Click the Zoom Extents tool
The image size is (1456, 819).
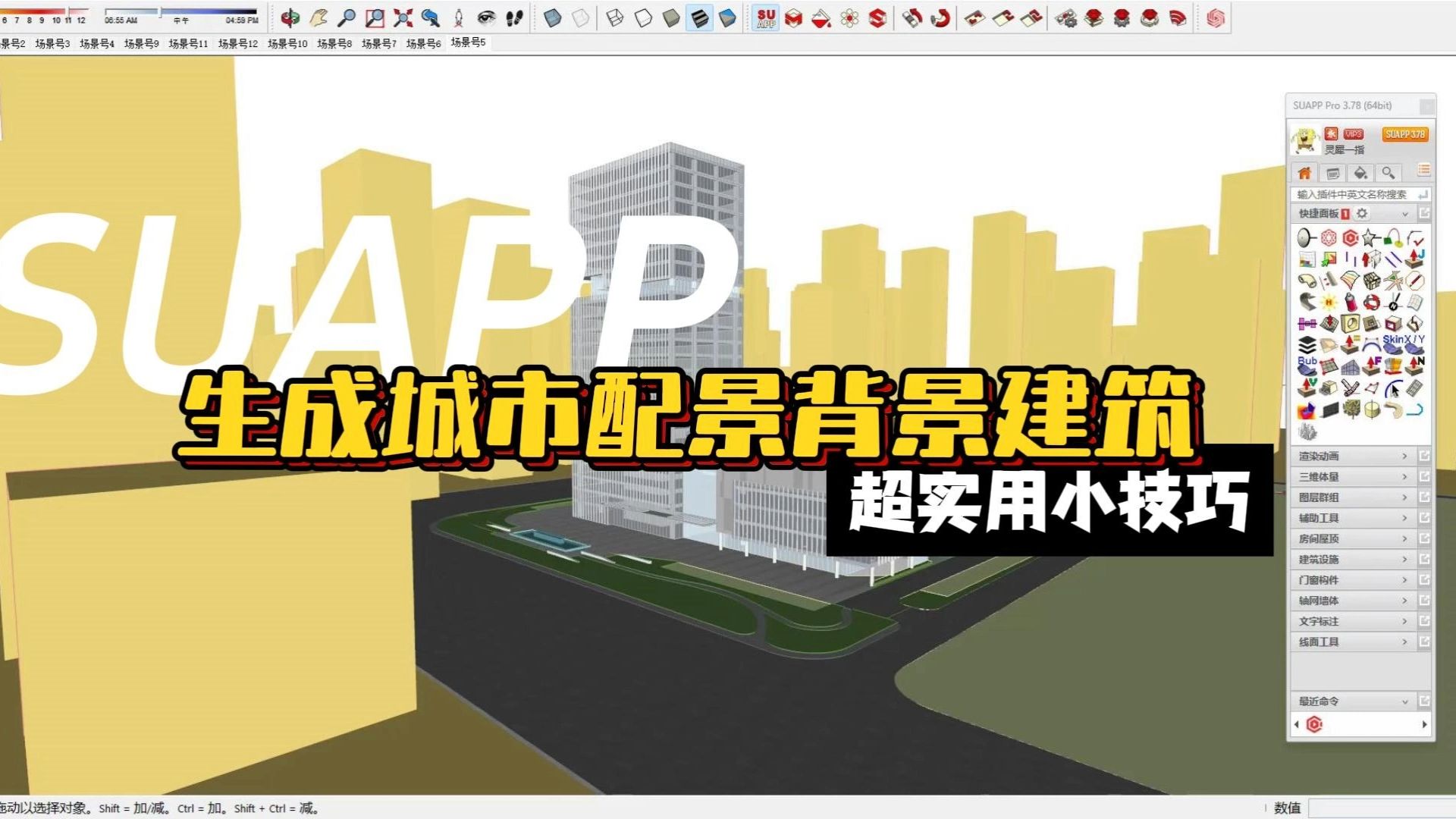(403, 18)
